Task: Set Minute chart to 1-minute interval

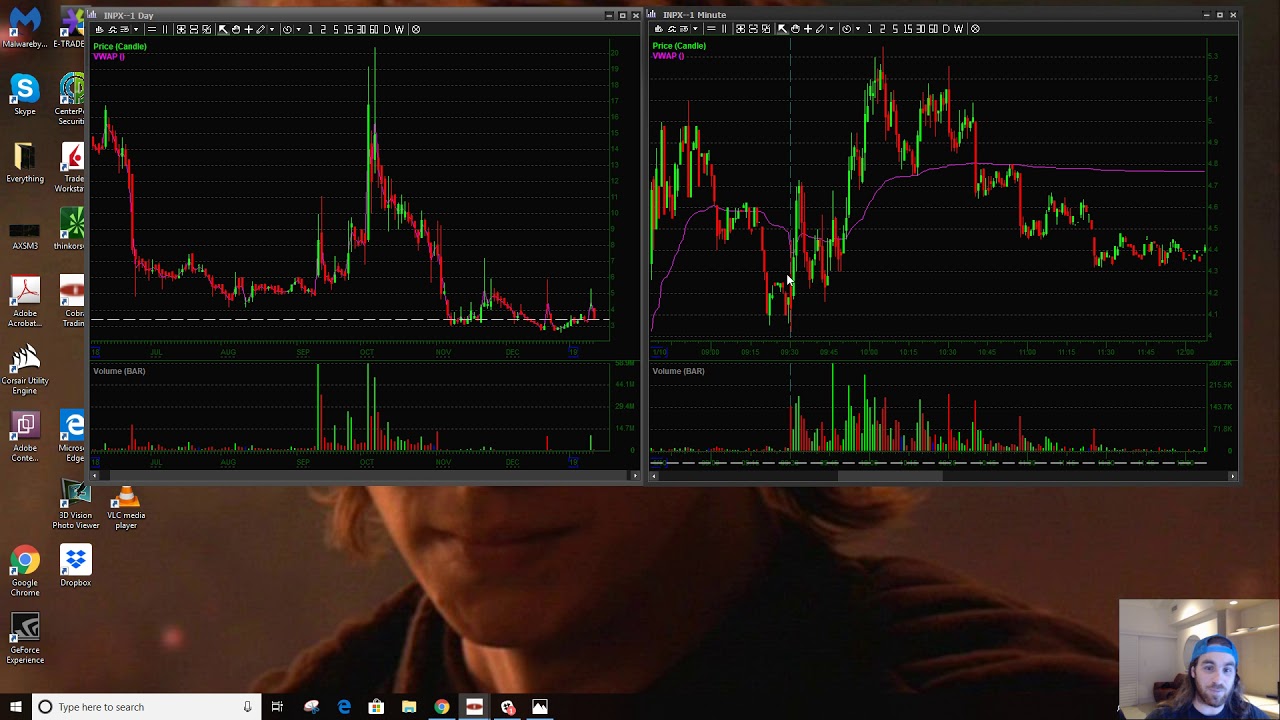Action: (869, 29)
